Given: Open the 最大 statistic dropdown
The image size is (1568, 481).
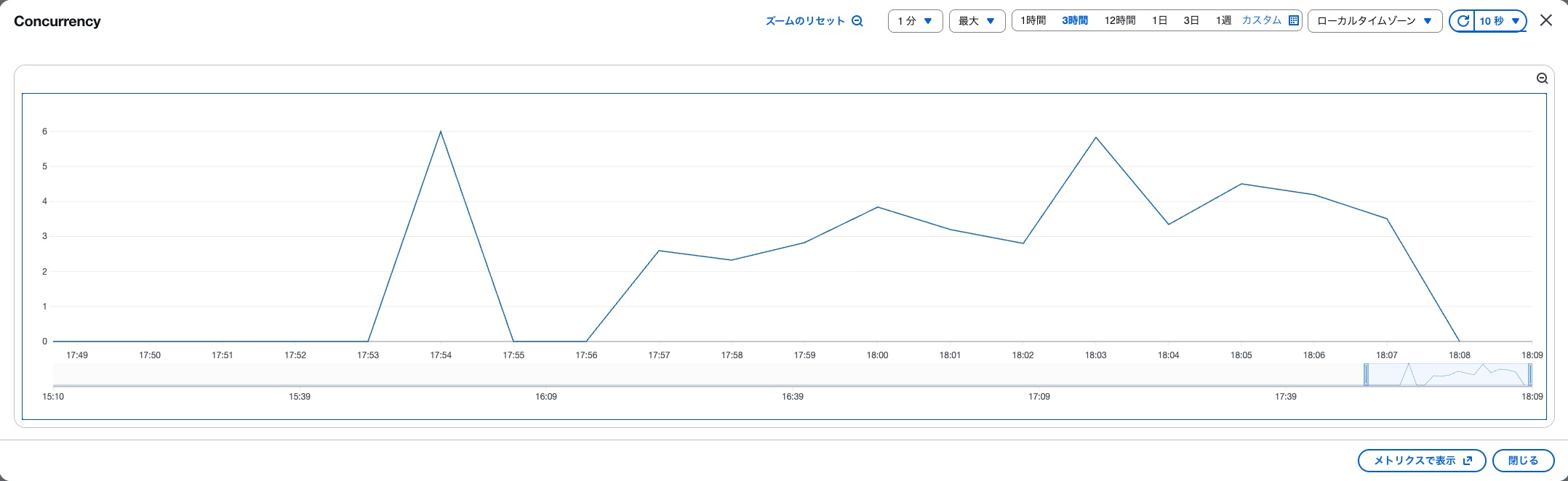Looking at the screenshot, I should point(977,21).
